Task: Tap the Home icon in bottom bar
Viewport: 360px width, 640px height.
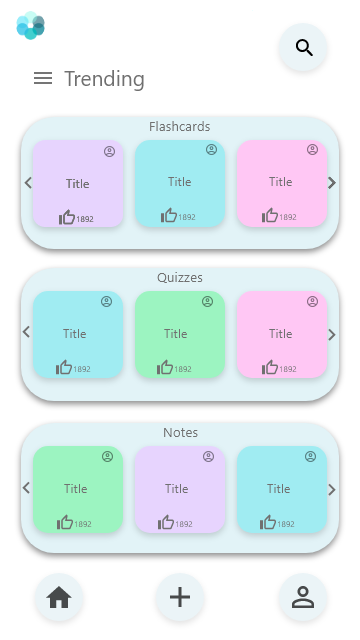Action: [59, 598]
